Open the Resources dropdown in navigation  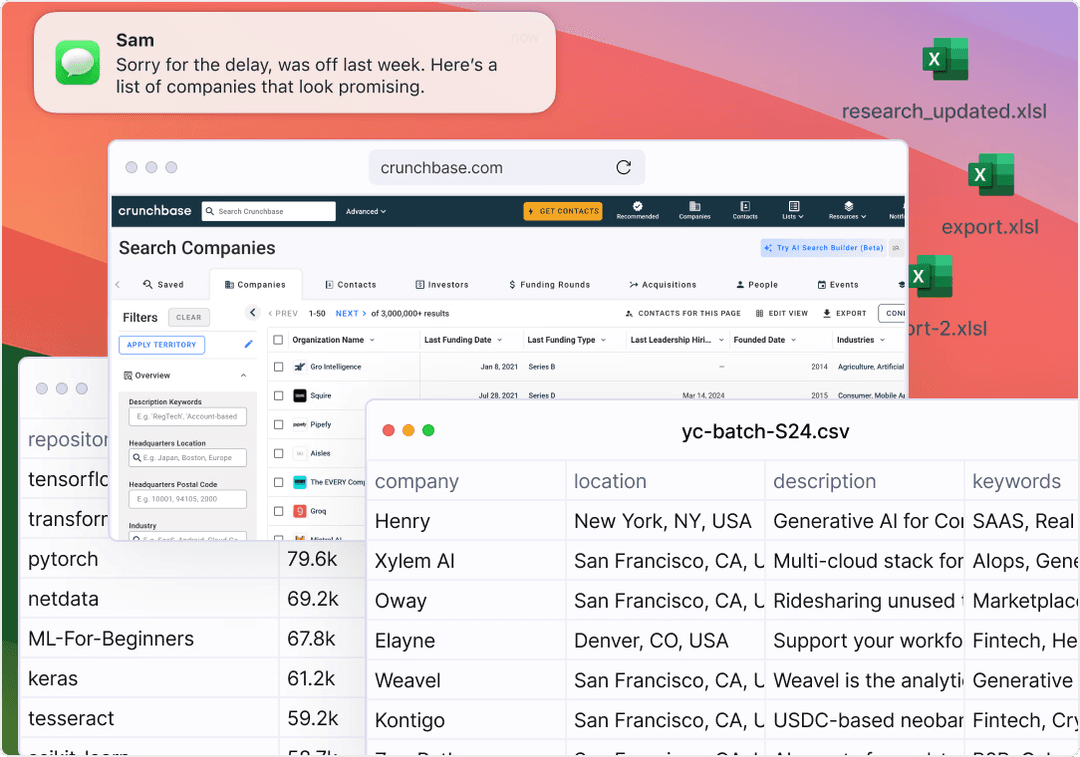(x=847, y=210)
